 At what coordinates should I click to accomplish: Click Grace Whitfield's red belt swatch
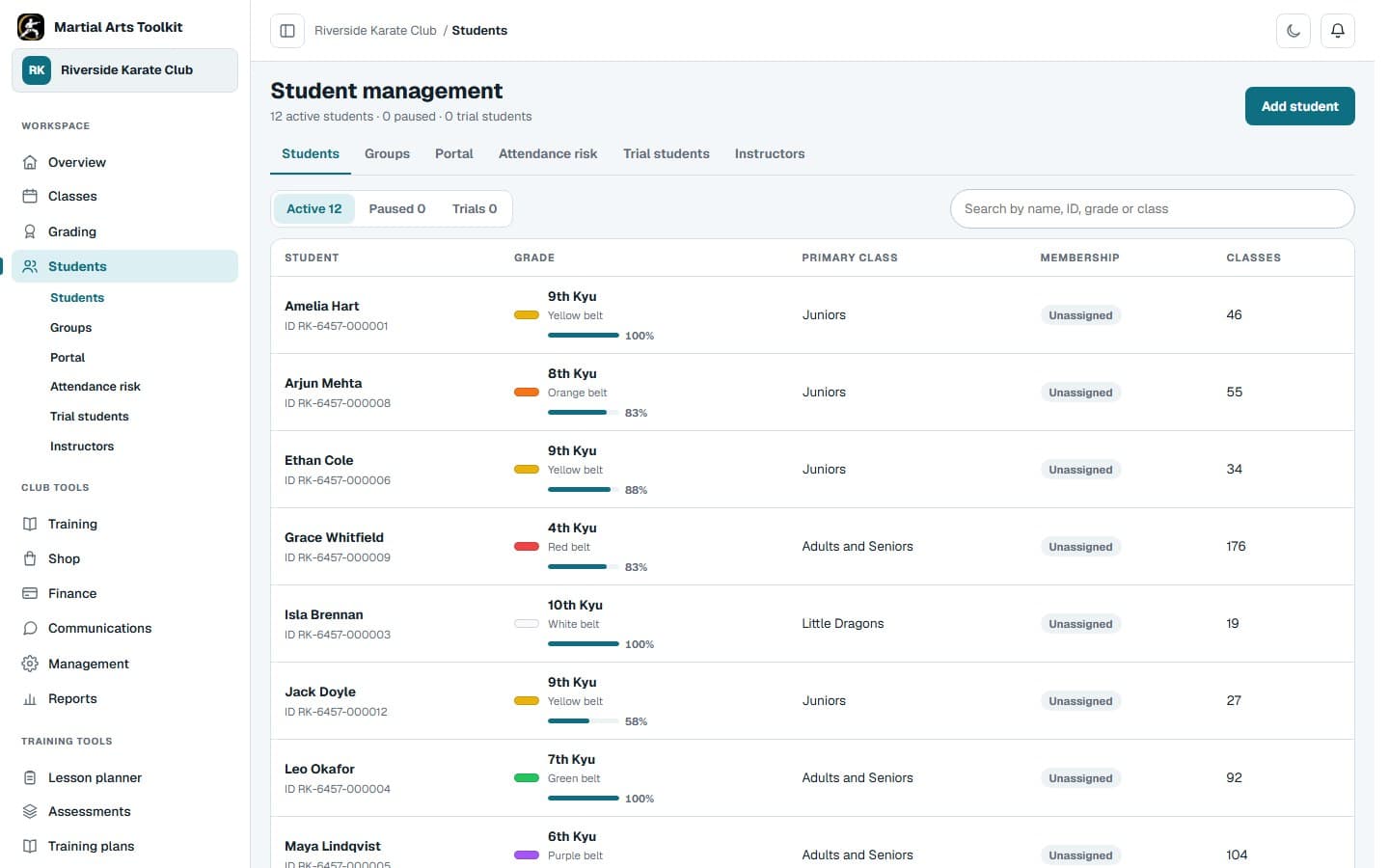527,547
